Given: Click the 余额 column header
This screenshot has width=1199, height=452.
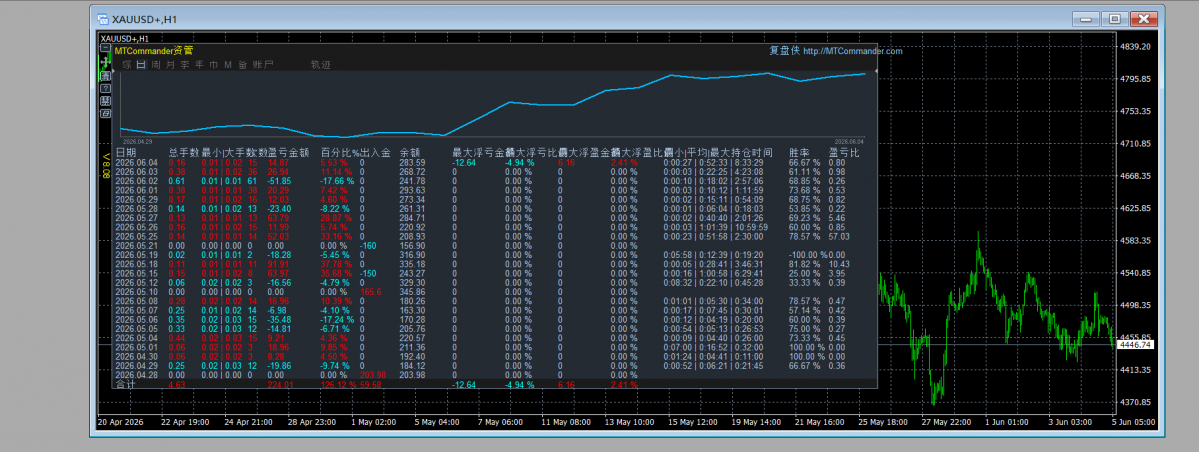Looking at the screenshot, I should (410, 152).
